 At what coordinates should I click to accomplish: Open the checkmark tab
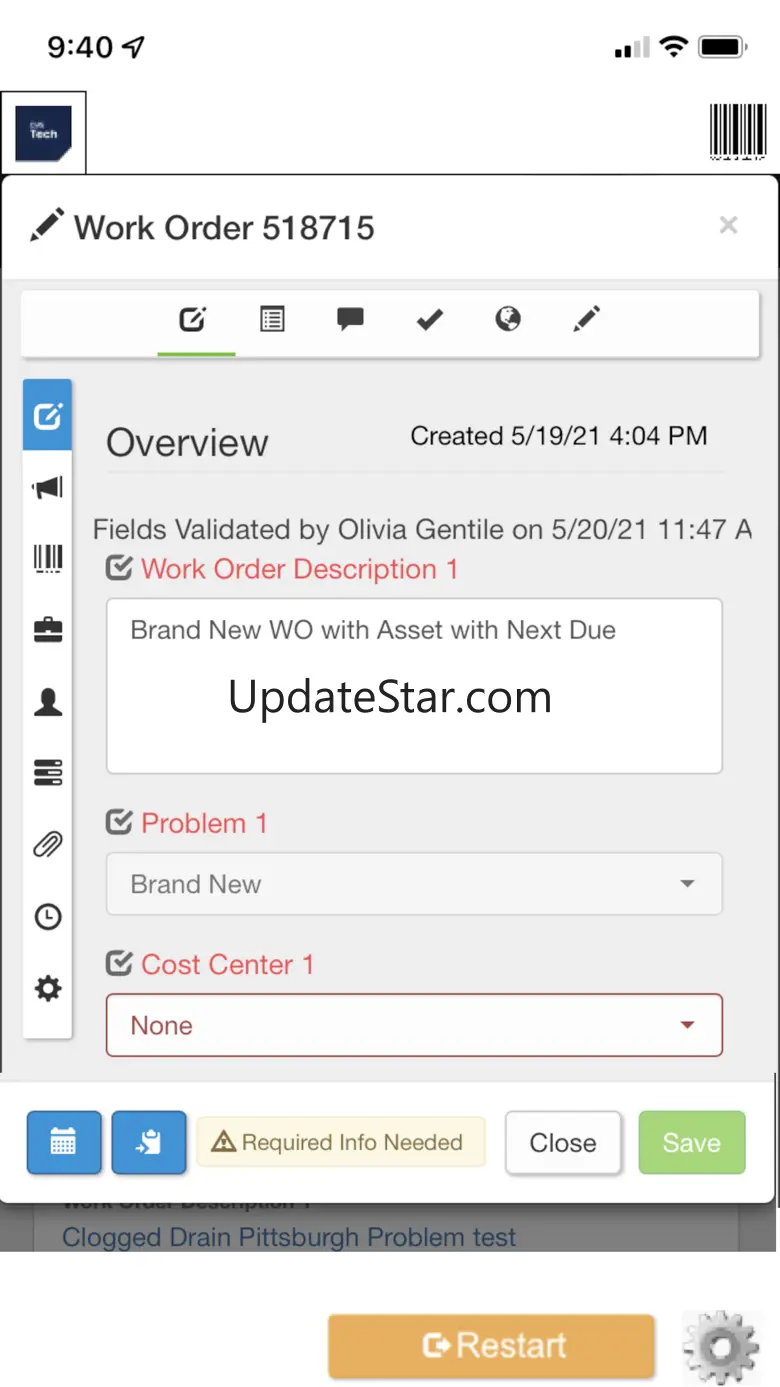pos(430,320)
